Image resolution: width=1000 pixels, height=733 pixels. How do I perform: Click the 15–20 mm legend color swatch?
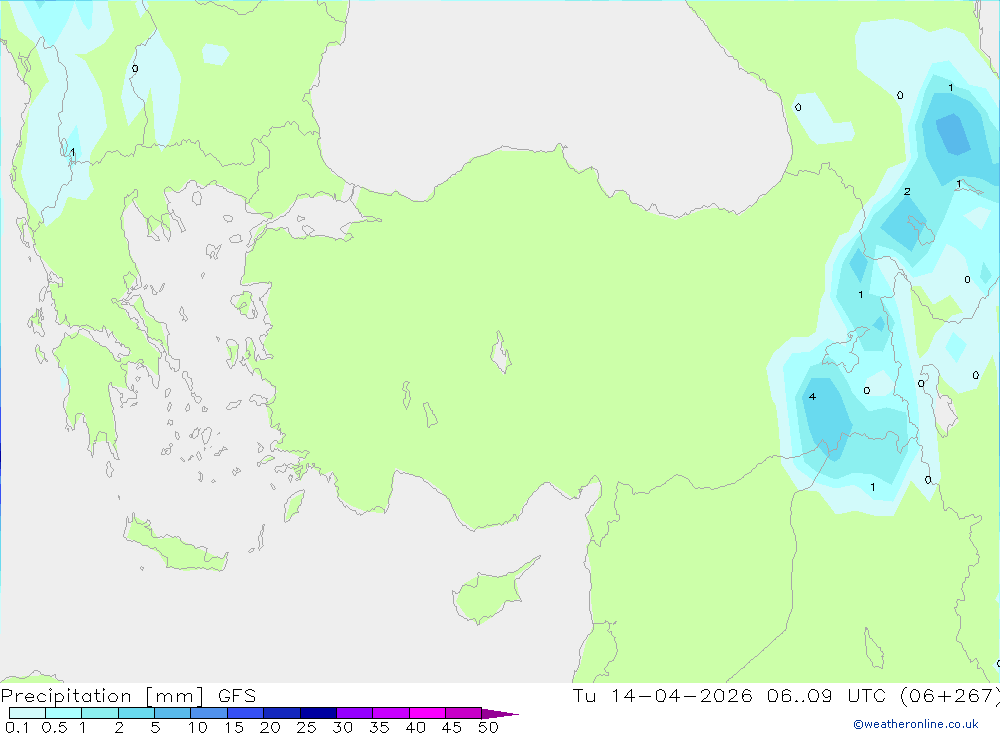click(246, 713)
